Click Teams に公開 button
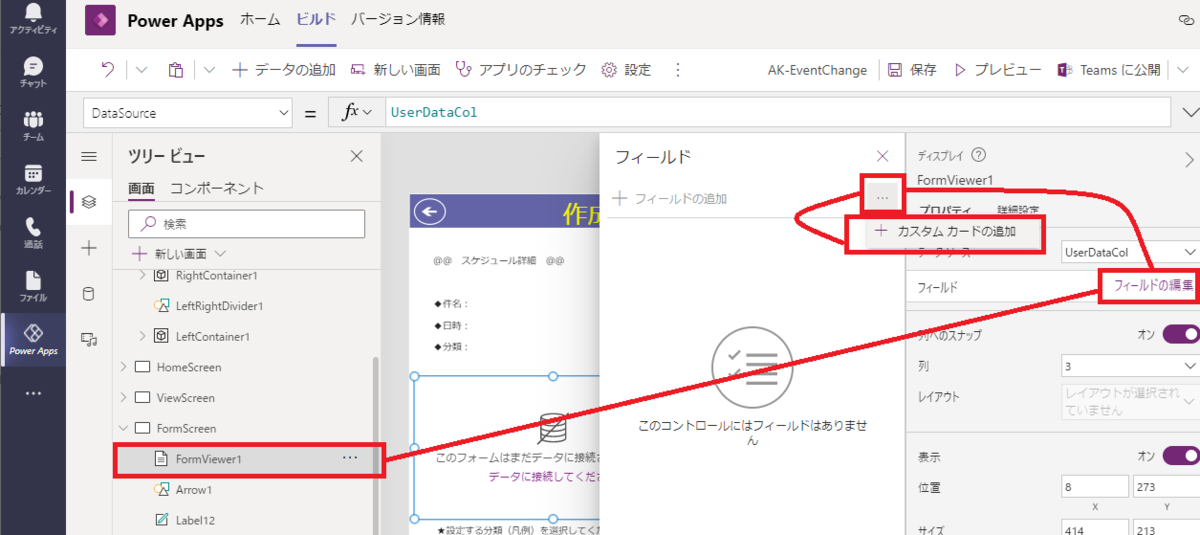Image resolution: width=1200 pixels, height=535 pixels. click(x=1109, y=70)
